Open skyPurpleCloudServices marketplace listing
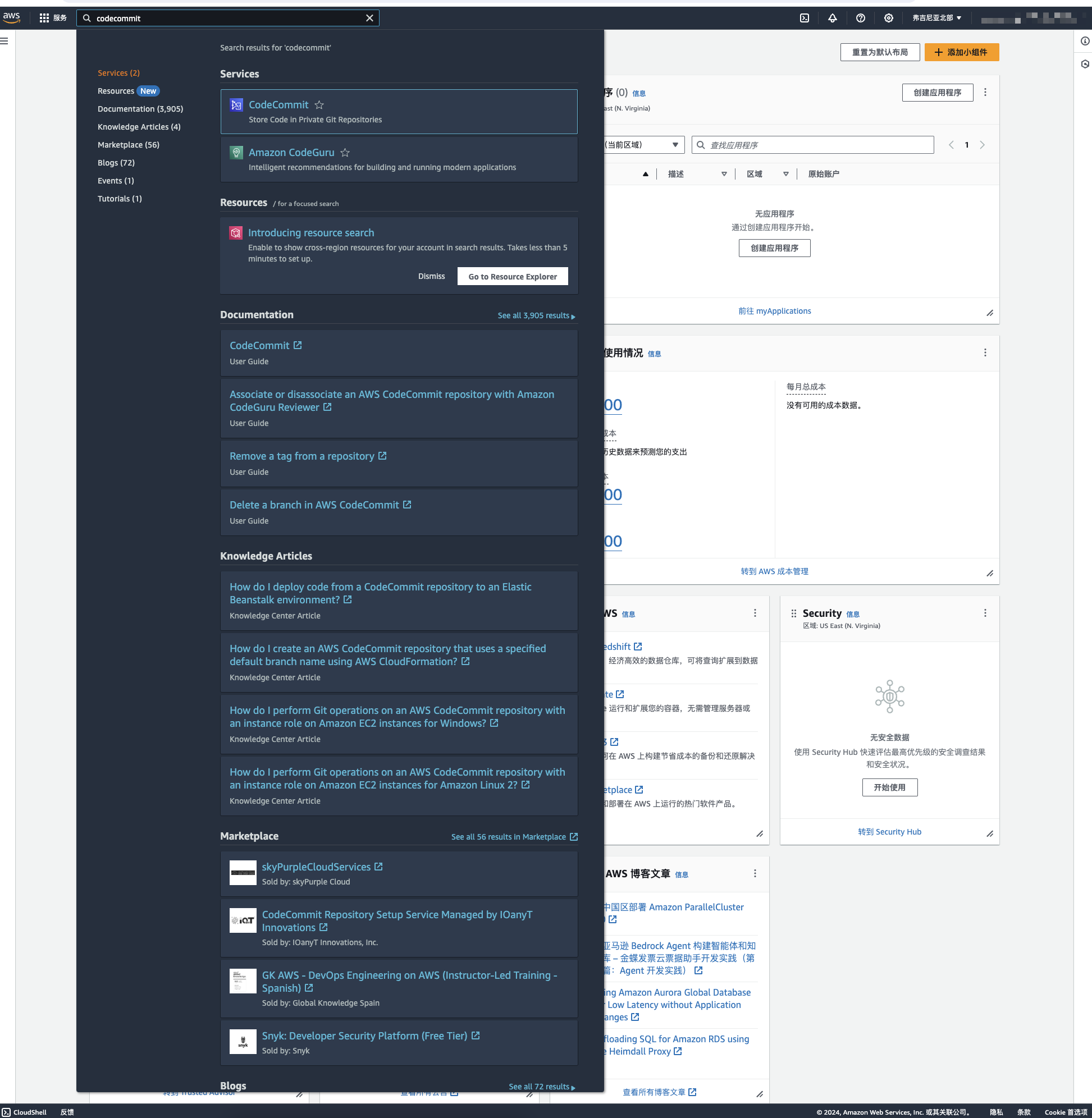The width and height of the screenshot is (1092, 1118). [322, 868]
